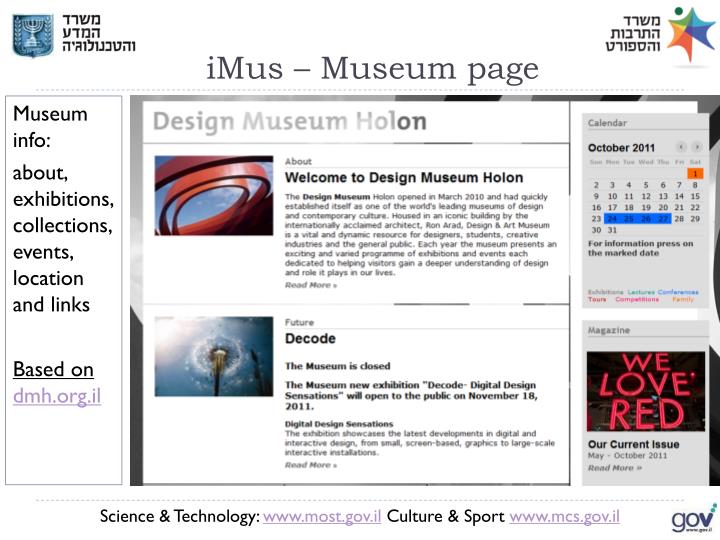
Task: Click The Museum is closed notice
Action: click(338, 366)
